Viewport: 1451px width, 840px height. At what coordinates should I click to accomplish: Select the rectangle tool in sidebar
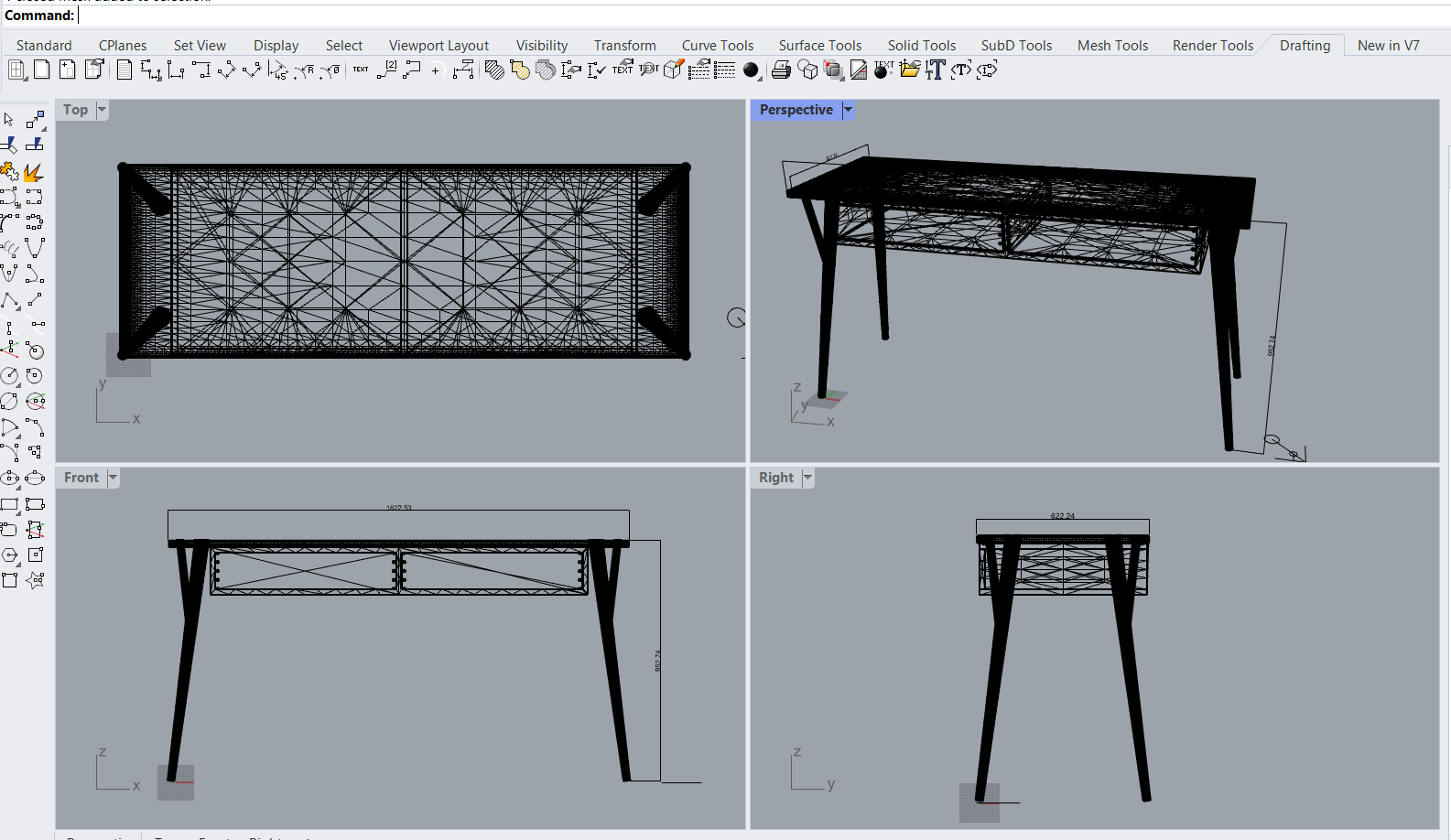pyautogui.click(x=9, y=504)
